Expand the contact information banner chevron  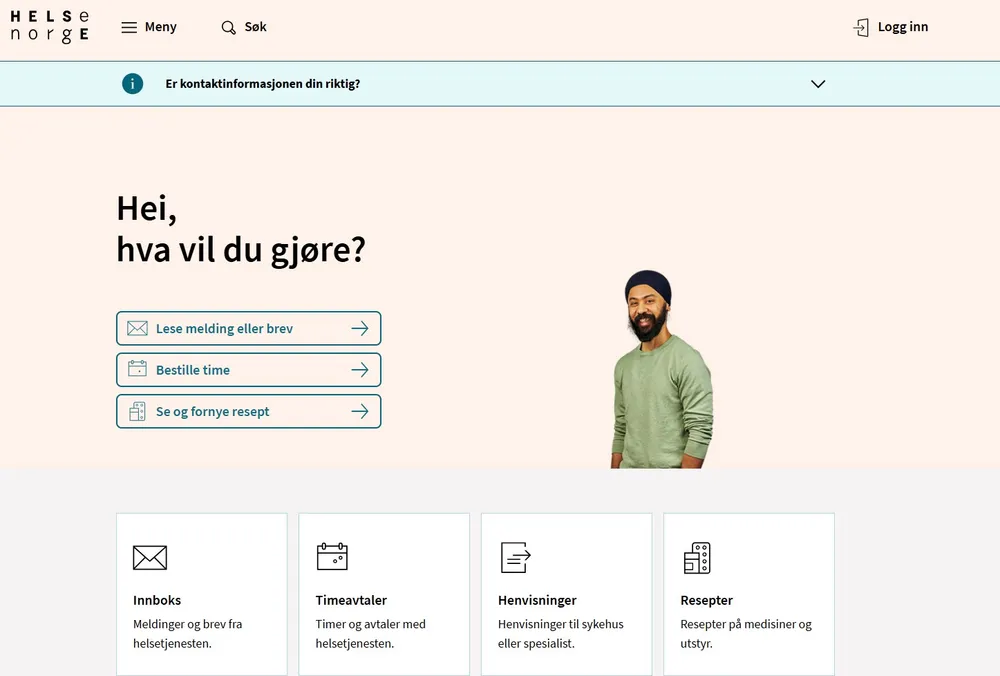tap(818, 84)
